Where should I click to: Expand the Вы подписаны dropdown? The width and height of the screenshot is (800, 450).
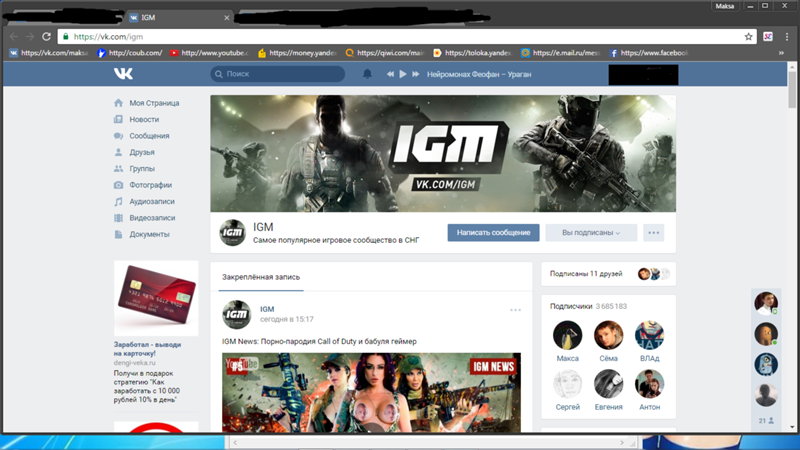click(591, 232)
